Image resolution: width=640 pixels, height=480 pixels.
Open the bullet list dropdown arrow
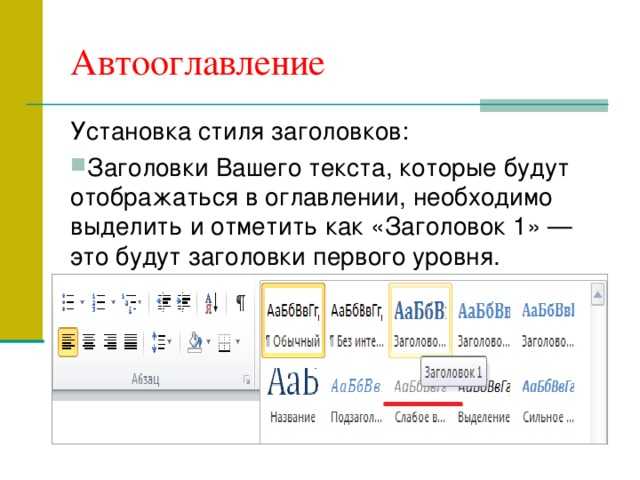point(82,302)
